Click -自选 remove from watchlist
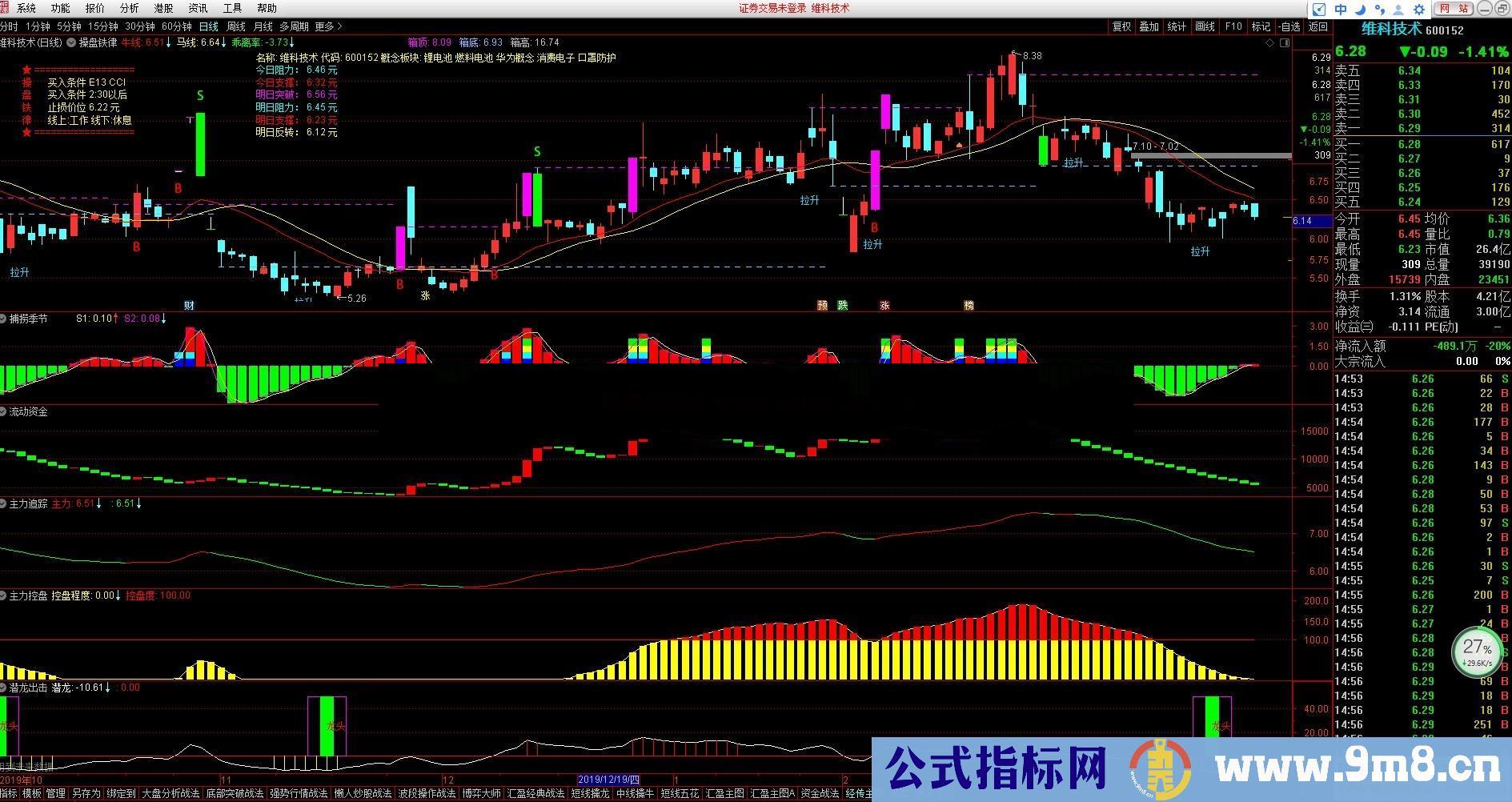The width and height of the screenshot is (1512, 802). coord(1289,26)
